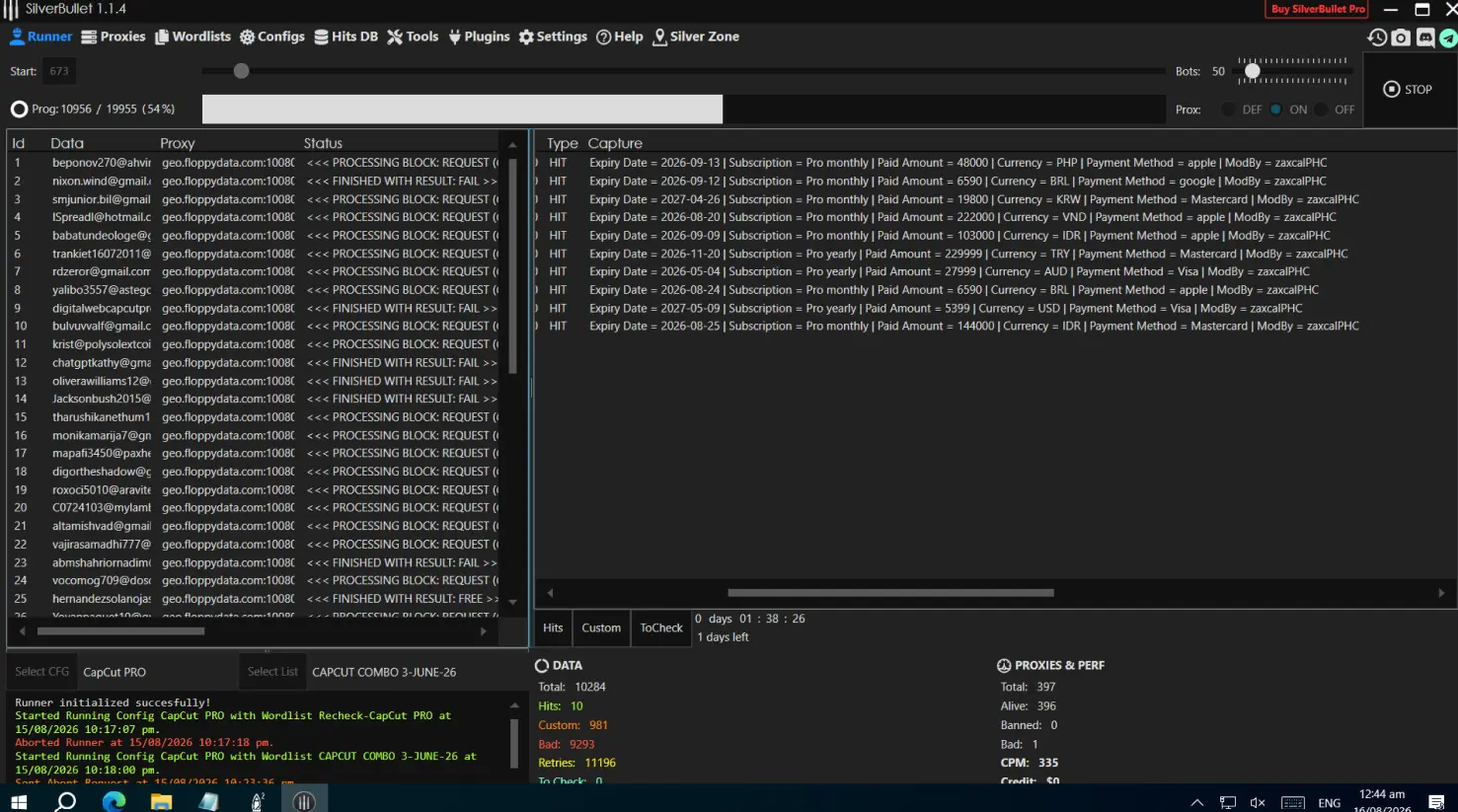Select the ON proxy mode radio
Screen dimensions: 1458x812
1276,110
